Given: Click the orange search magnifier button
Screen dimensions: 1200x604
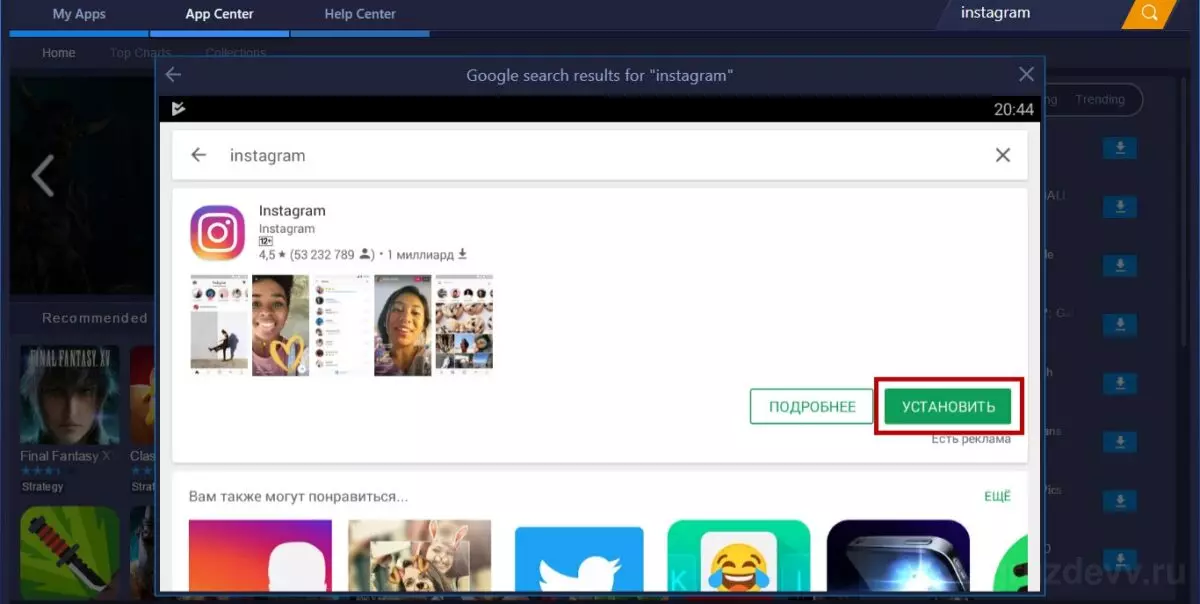Looking at the screenshot, I should [1150, 14].
